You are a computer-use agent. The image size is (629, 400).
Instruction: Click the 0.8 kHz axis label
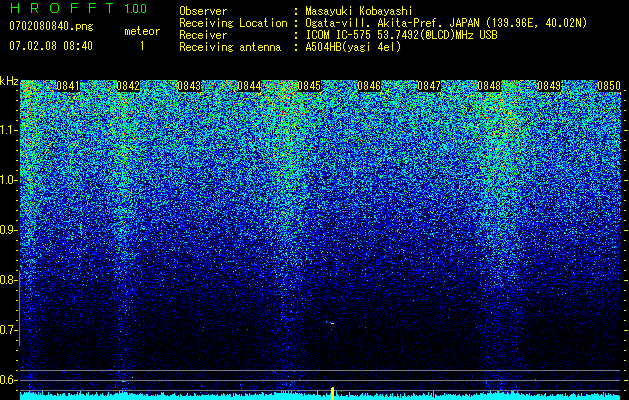(x=9, y=280)
